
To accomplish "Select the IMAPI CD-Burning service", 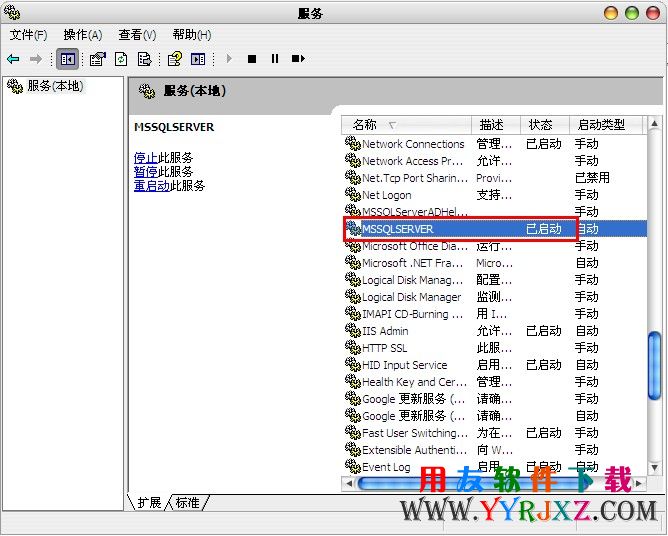I will point(495,314).
